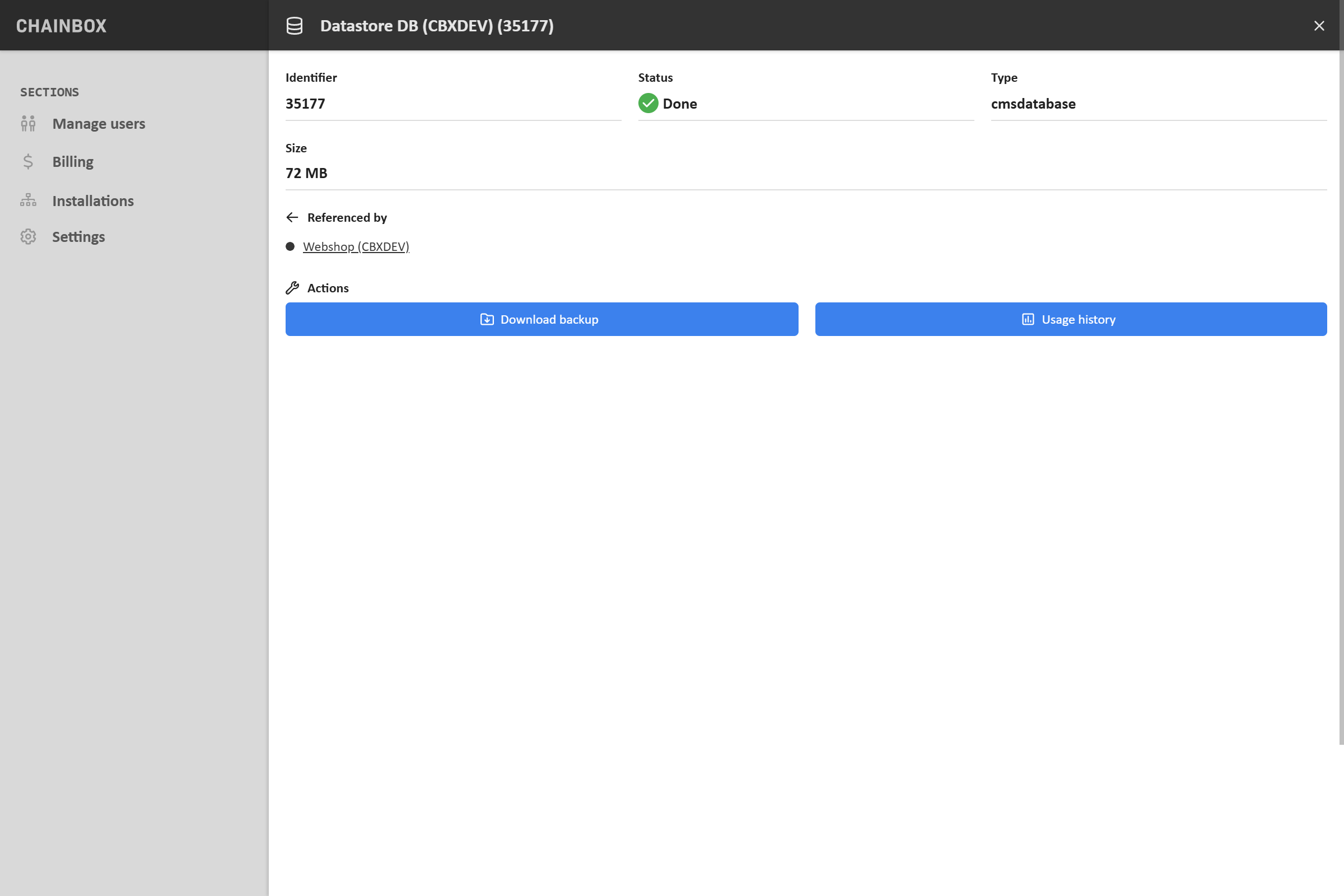Follow the Webshop (CBXDEV) link
Screen dimensions: 1344x896
click(x=356, y=246)
